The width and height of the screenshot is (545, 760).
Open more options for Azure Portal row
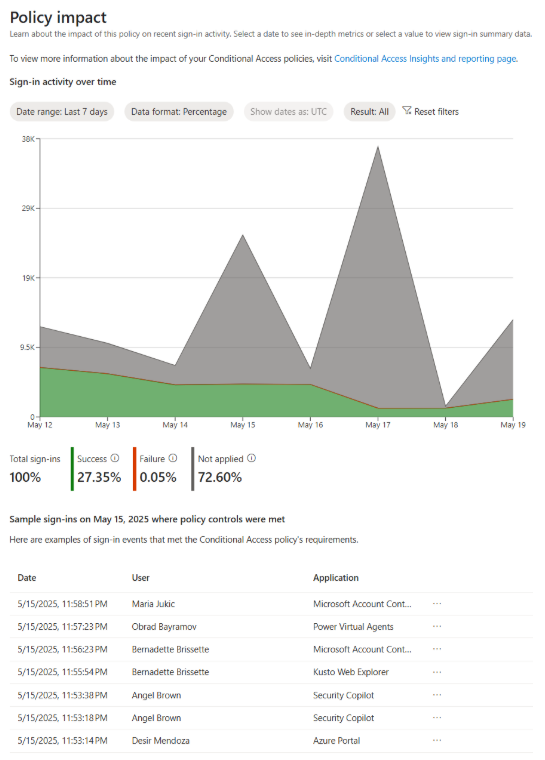pyautogui.click(x=437, y=740)
